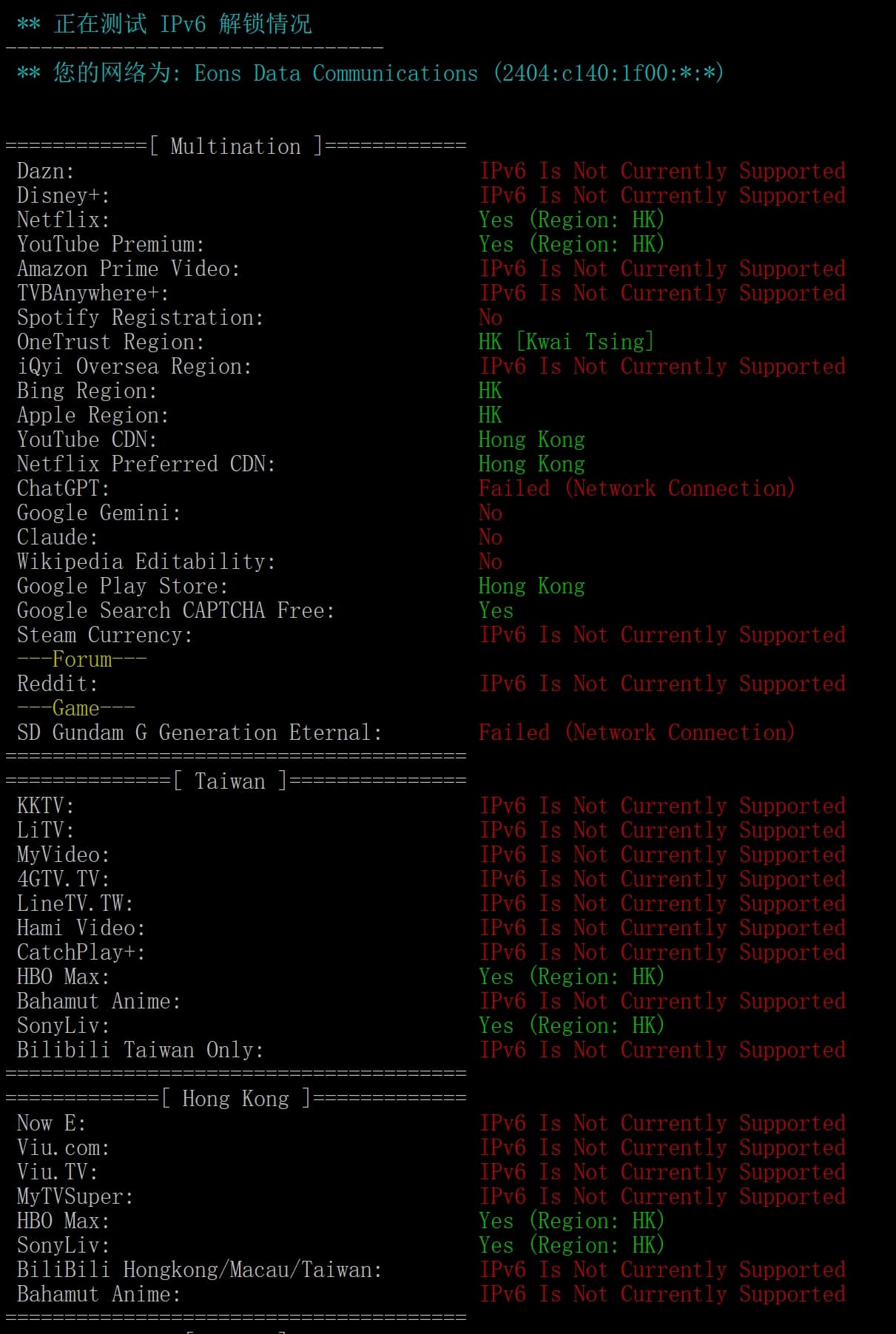This screenshot has width=896, height=1334.
Task: Click the Bahamut Anime label under Taiwan
Action: click(98, 1001)
